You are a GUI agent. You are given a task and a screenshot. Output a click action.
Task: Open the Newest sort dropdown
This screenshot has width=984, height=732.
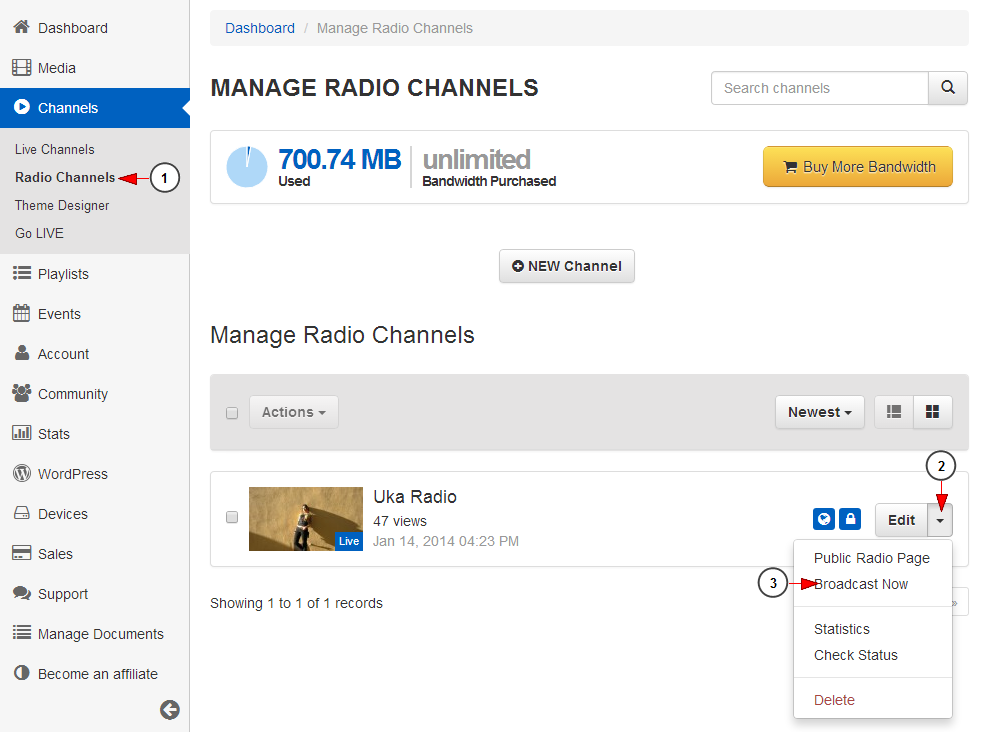(819, 412)
